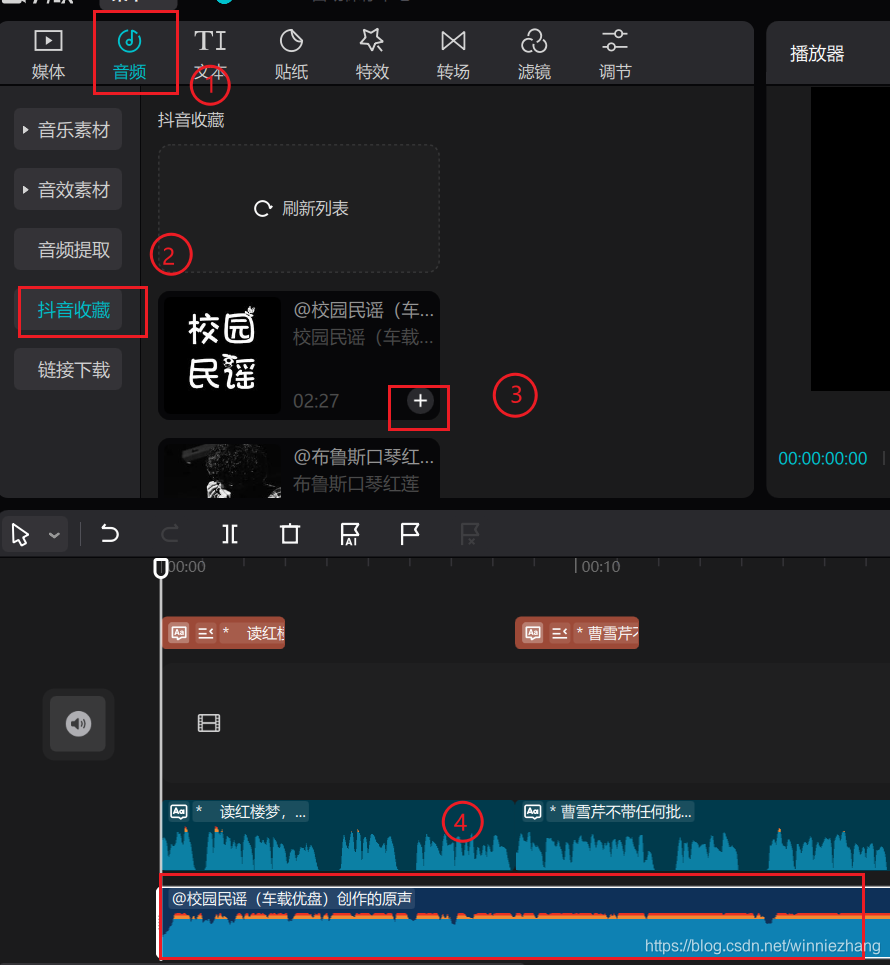Choose the selection arrow tool
This screenshot has height=965, width=890.
click(20, 534)
